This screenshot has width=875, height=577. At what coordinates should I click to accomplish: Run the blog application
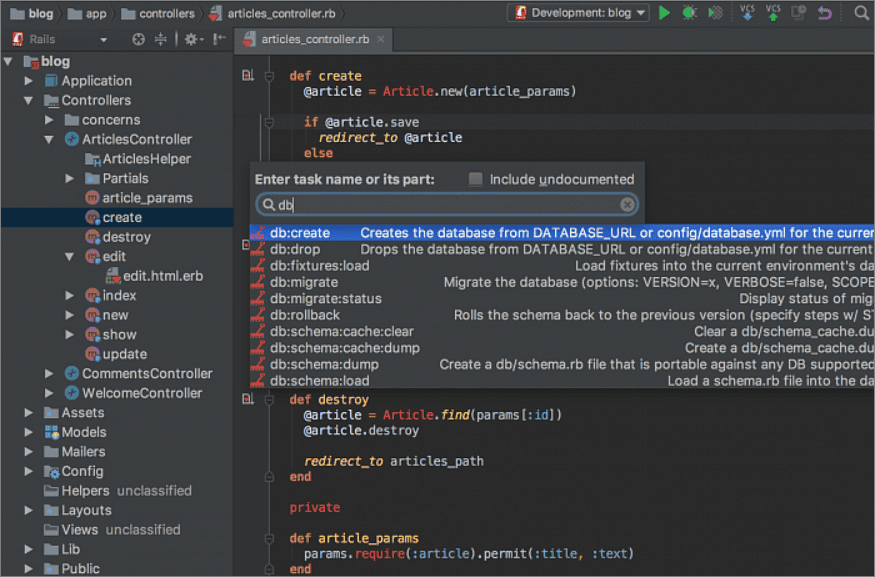click(x=663, y=13)
